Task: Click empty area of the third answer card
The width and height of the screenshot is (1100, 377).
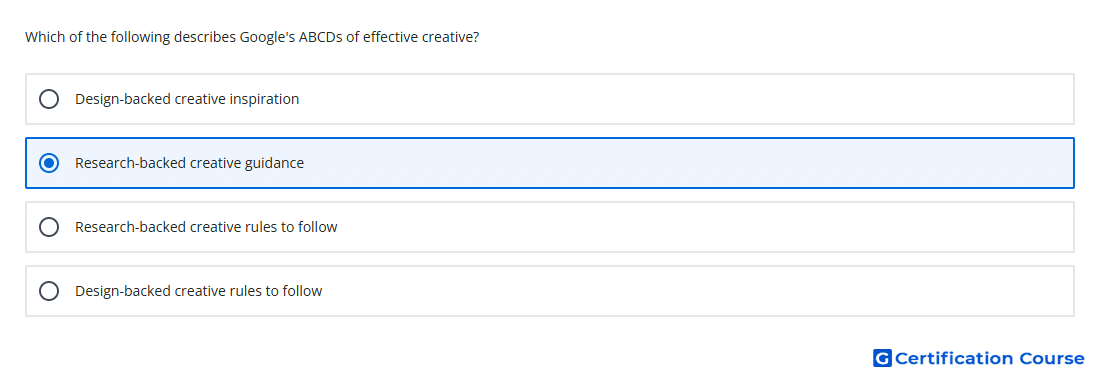Action: (702, 227)
